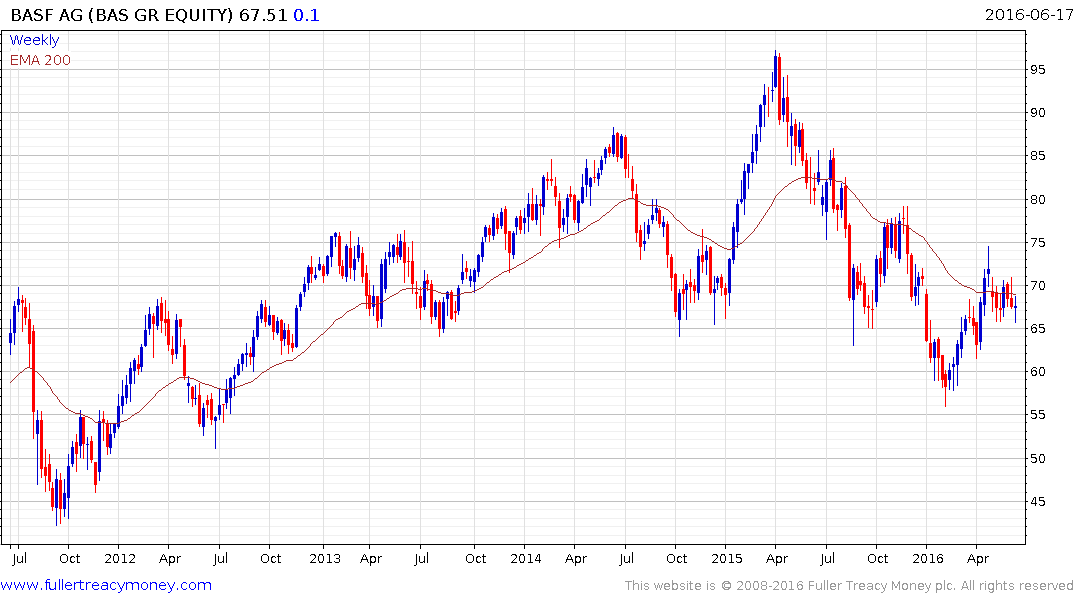Click the Weekly interval label
1075x600 pixels.
click(34, 40)
